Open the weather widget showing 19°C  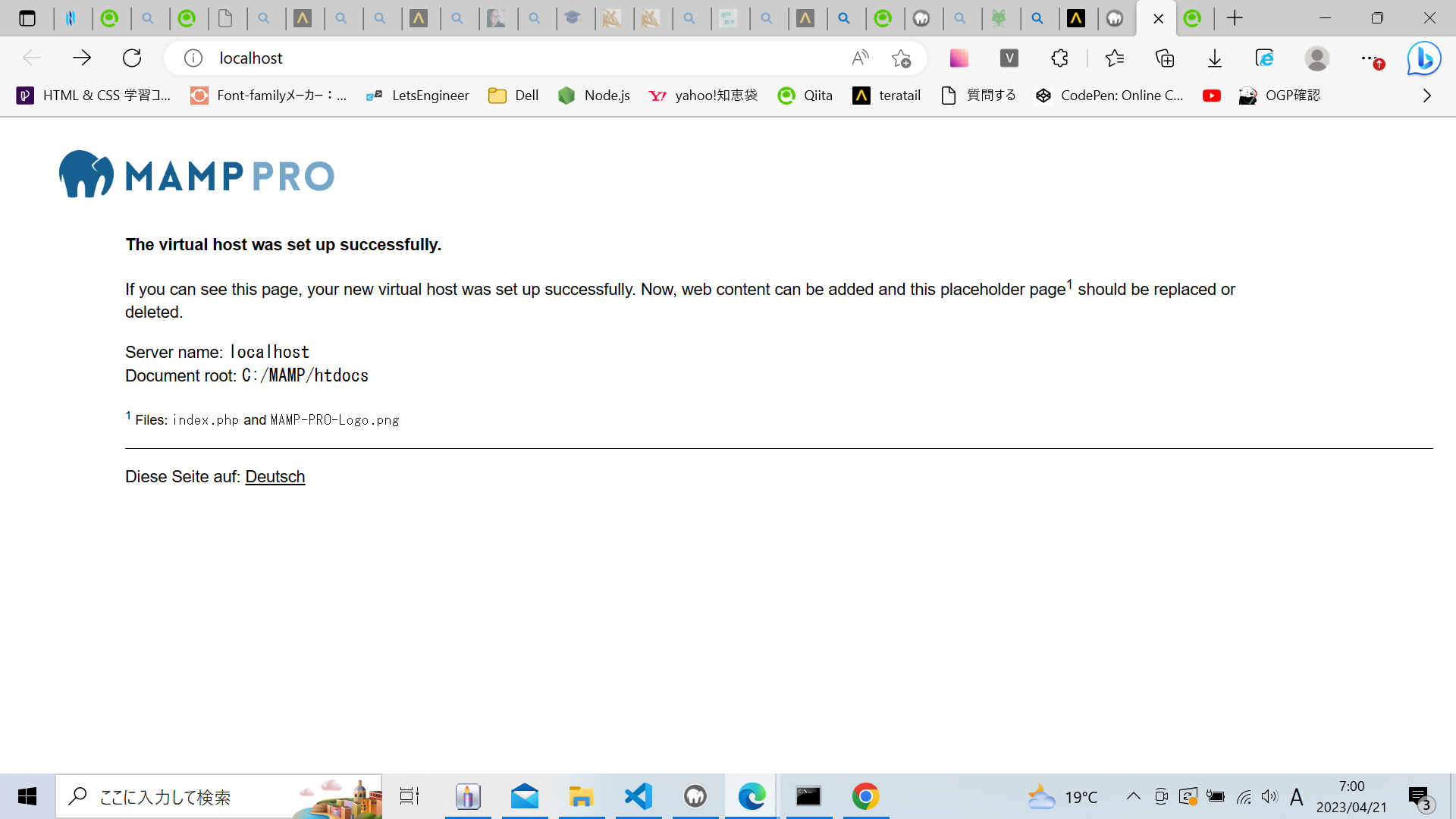pos(1063,797)
